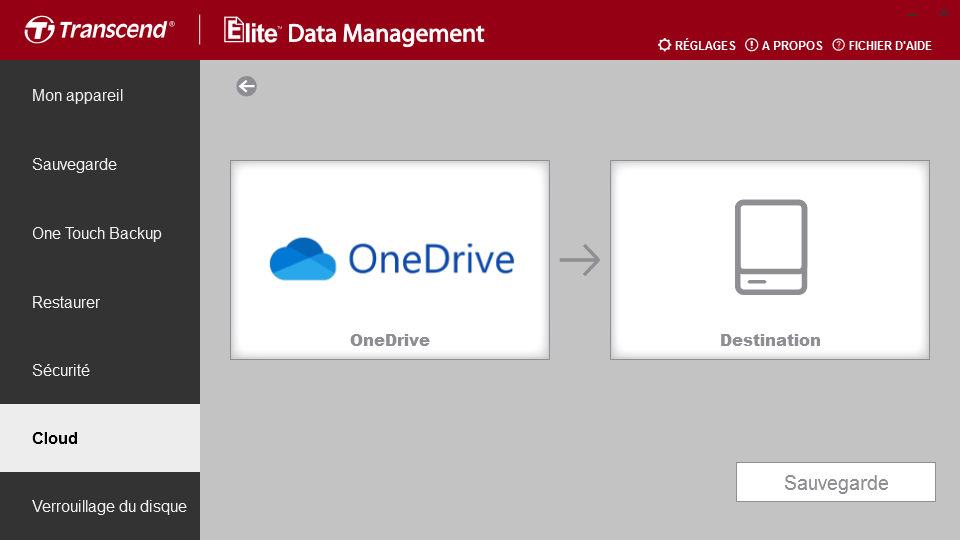
Task: Open One Touch Backup section
Action: 100,233
